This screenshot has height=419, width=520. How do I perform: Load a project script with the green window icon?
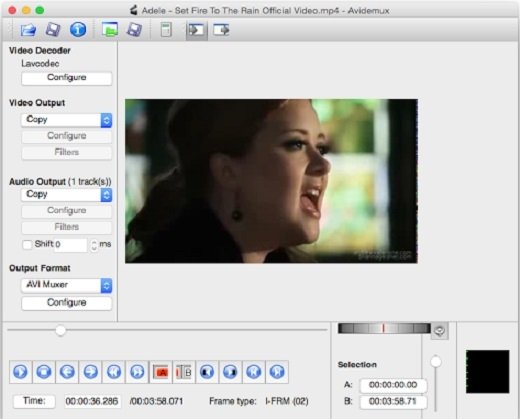pyautogui.click(x=110, y=30)
